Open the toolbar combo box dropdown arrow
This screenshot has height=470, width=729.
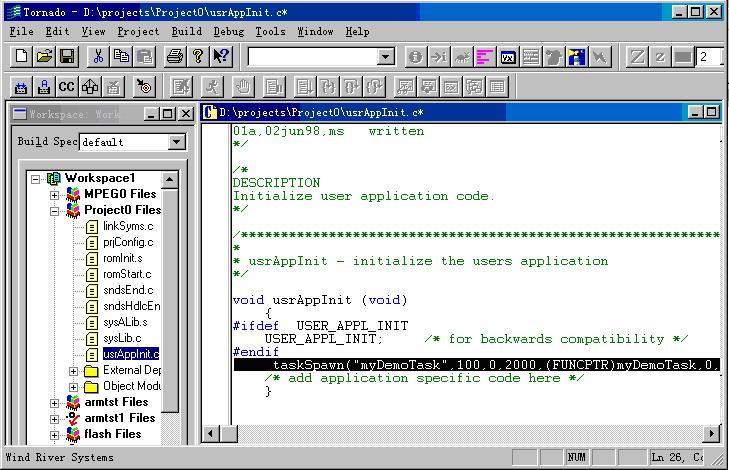pyautogui.click(x=385, y=57)
